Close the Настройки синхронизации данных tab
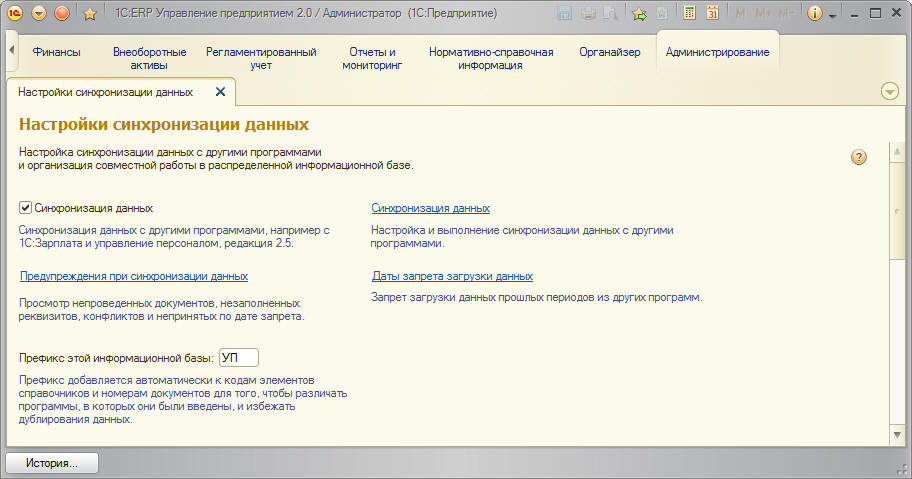The width and height of the screenshot is (912, 479). point(221,92)
